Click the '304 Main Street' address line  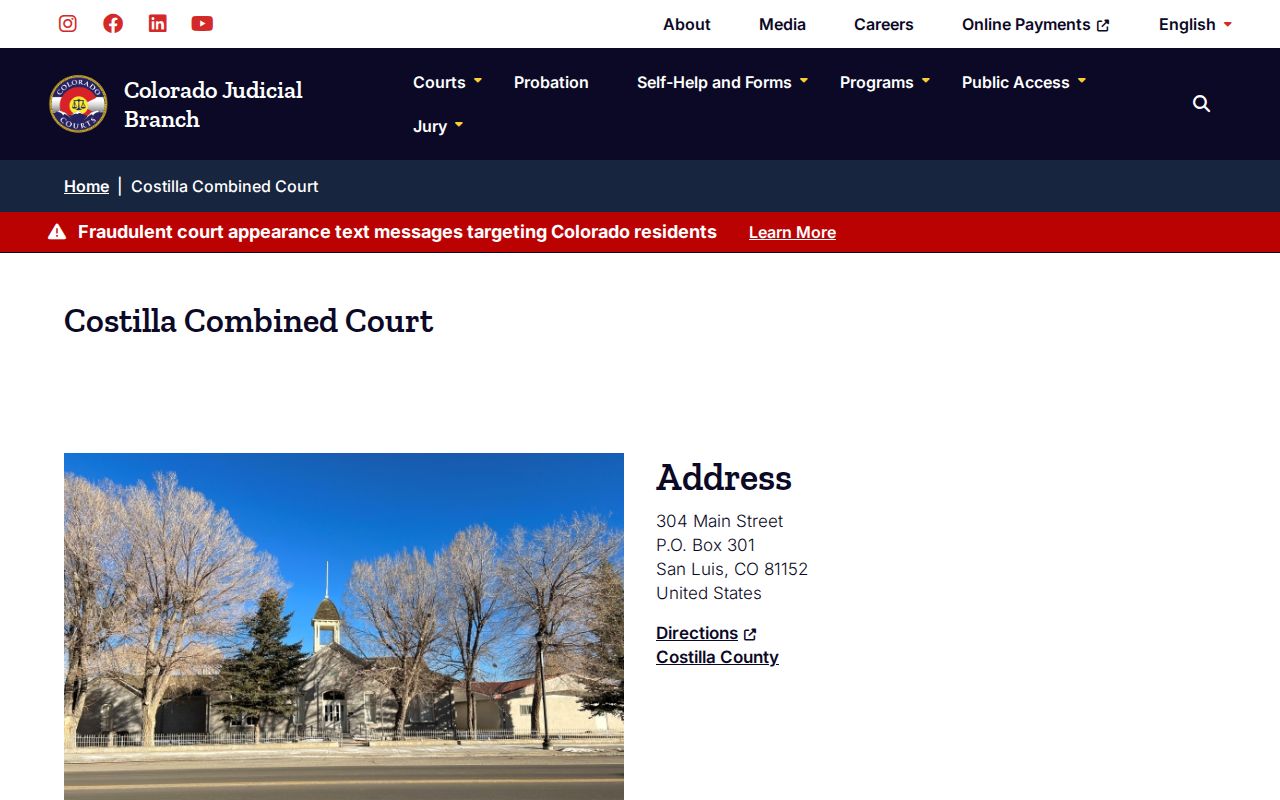click(x=720, y=521)
